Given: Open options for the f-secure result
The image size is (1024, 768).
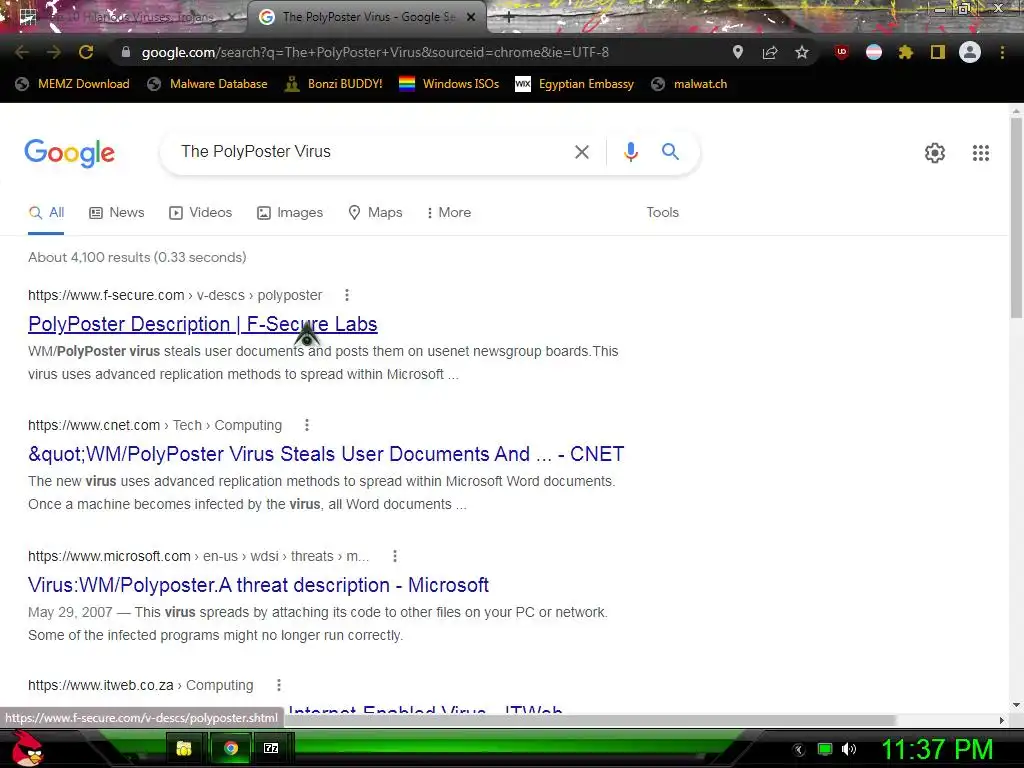Looking at the screenshot, I should pyautogui.click(x=347, y=295).
